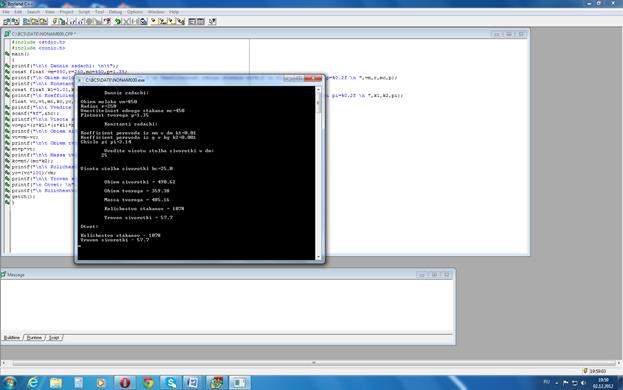Click the final icon on the toolbar

(x=213, y=21)
